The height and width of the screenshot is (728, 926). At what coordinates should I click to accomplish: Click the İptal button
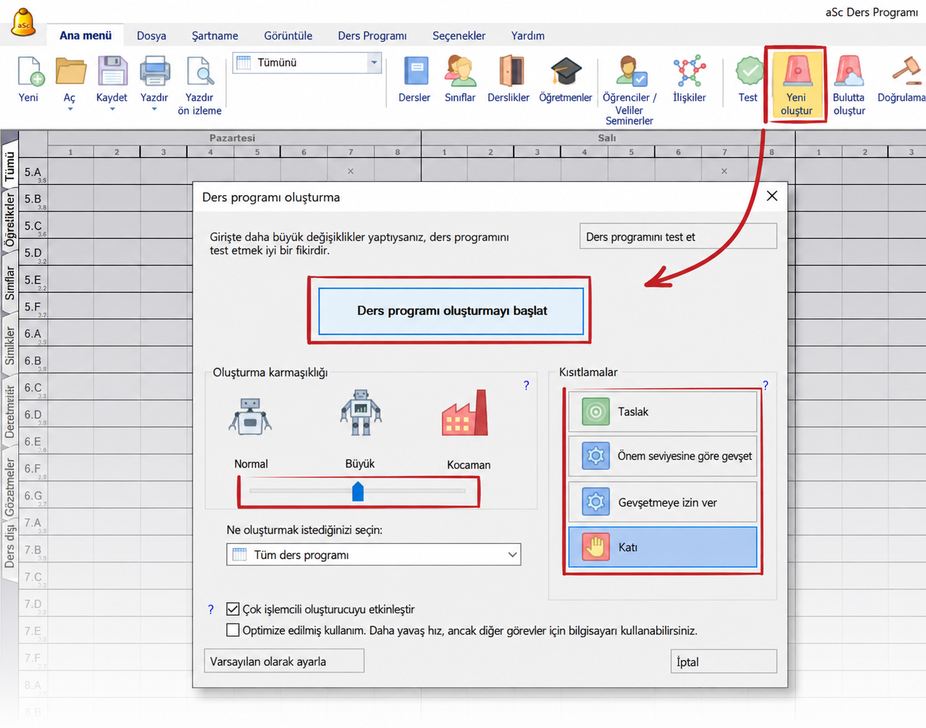coord(723,661)
